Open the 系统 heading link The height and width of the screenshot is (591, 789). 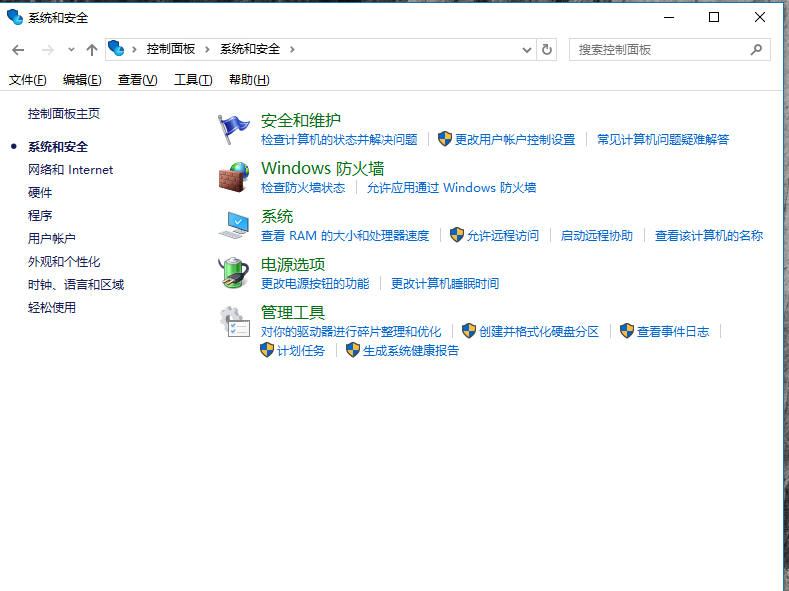point(277,216)
